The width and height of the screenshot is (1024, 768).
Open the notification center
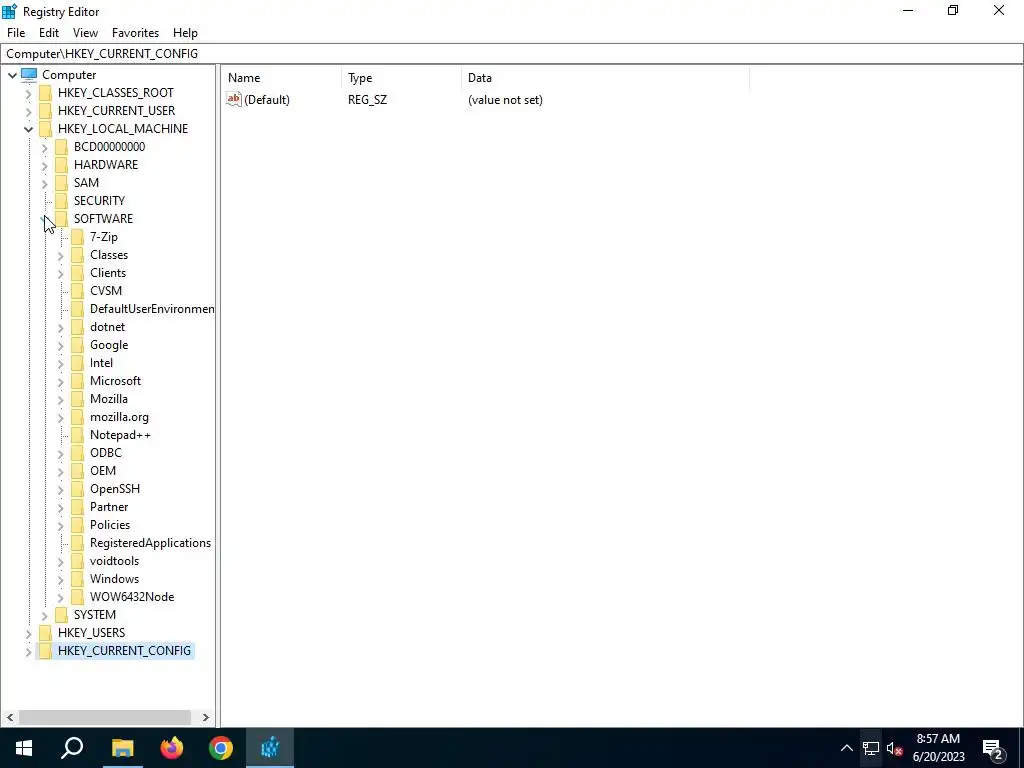click(x=993, y=748)
